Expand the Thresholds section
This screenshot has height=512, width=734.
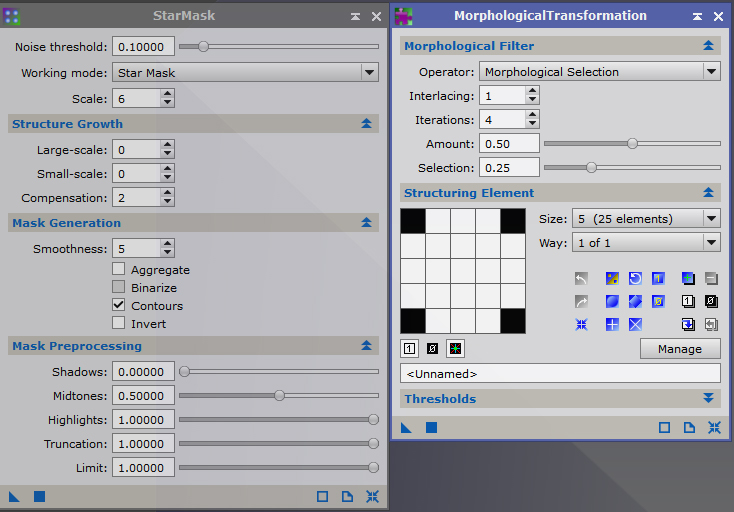pyautogui.click(x=709, y=398)
